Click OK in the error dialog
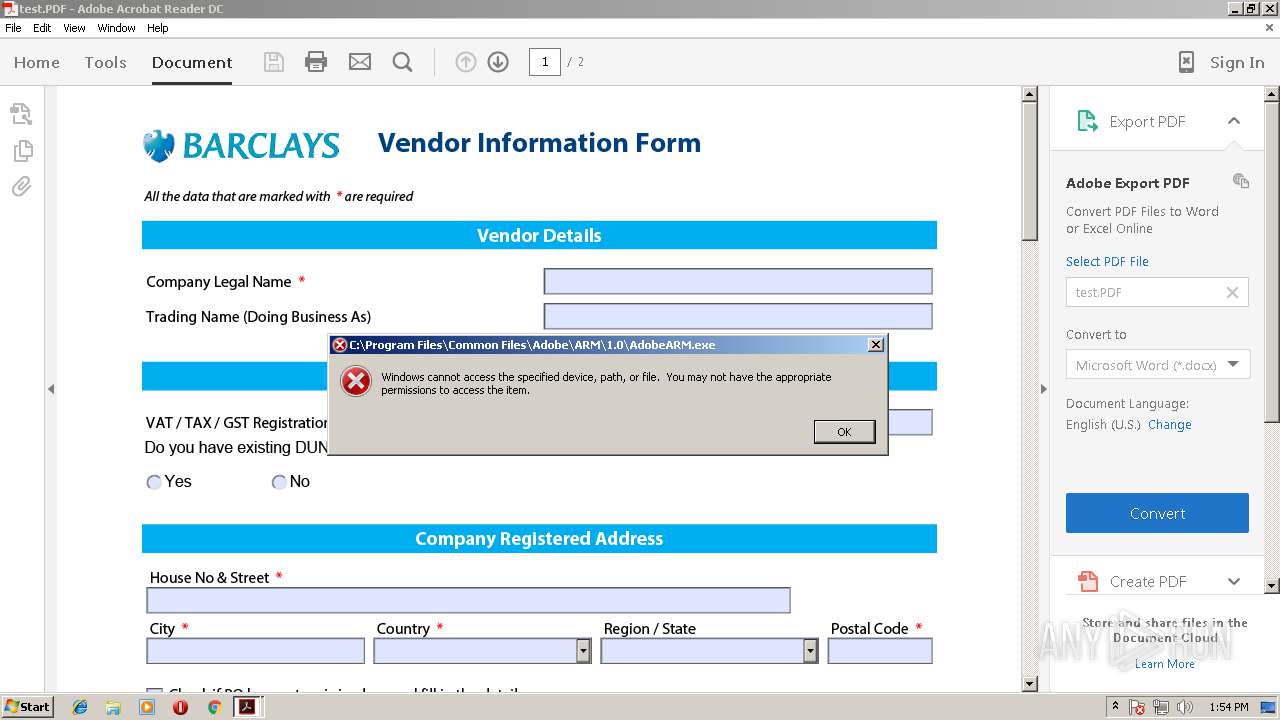The height and width of the screenshot is (720, 1280). pyautogui.click(x=844, y=431)
